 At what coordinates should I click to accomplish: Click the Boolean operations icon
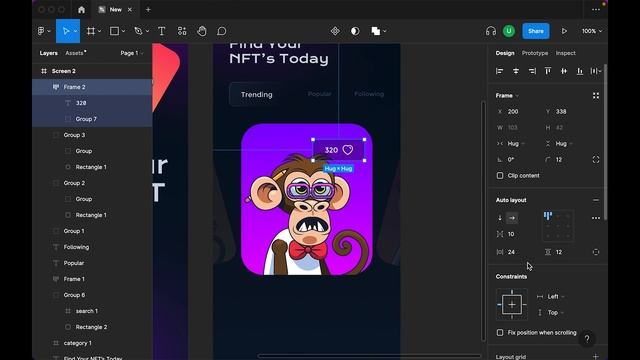[376, 31]
